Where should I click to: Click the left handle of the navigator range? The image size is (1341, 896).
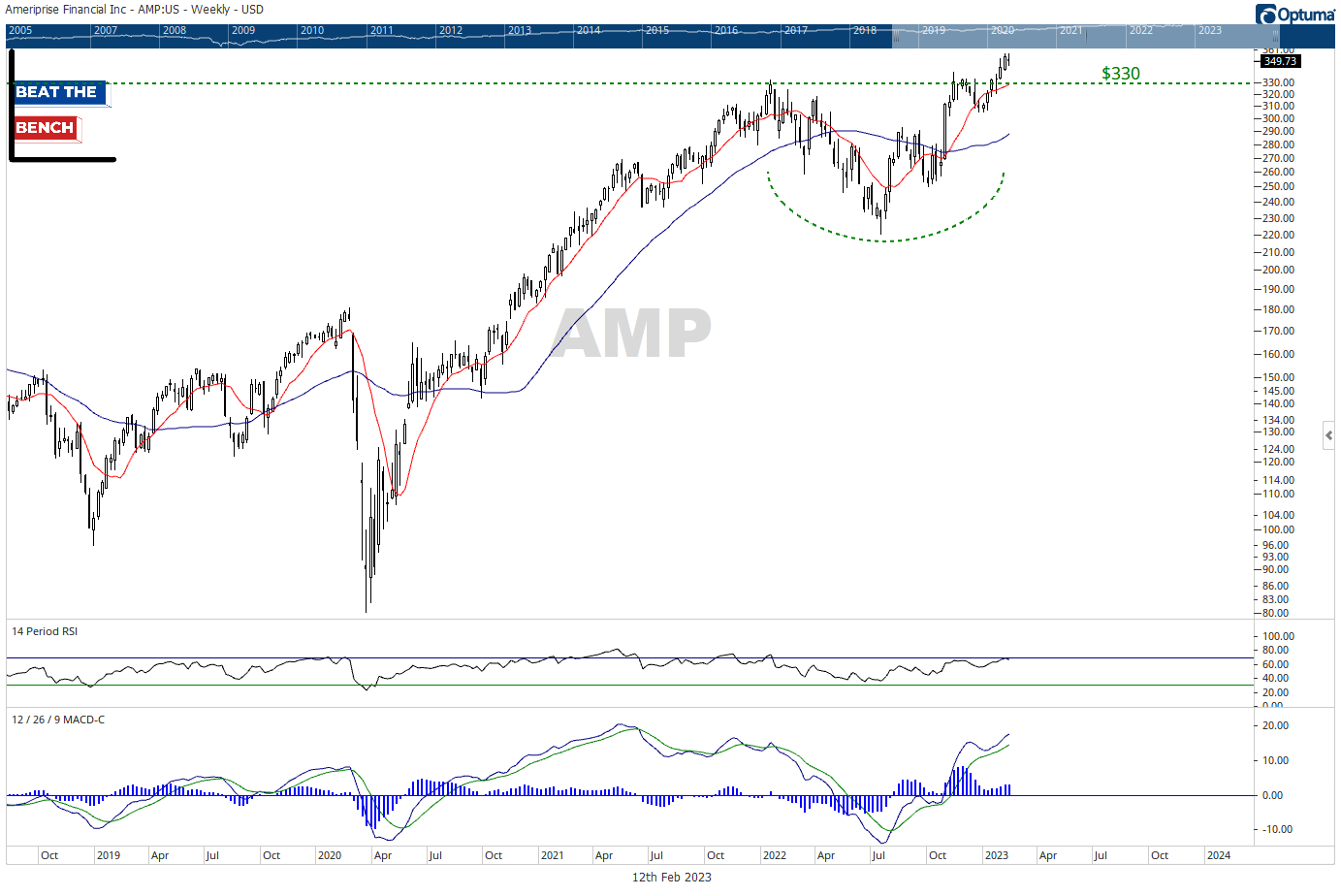tap(896, 37)
